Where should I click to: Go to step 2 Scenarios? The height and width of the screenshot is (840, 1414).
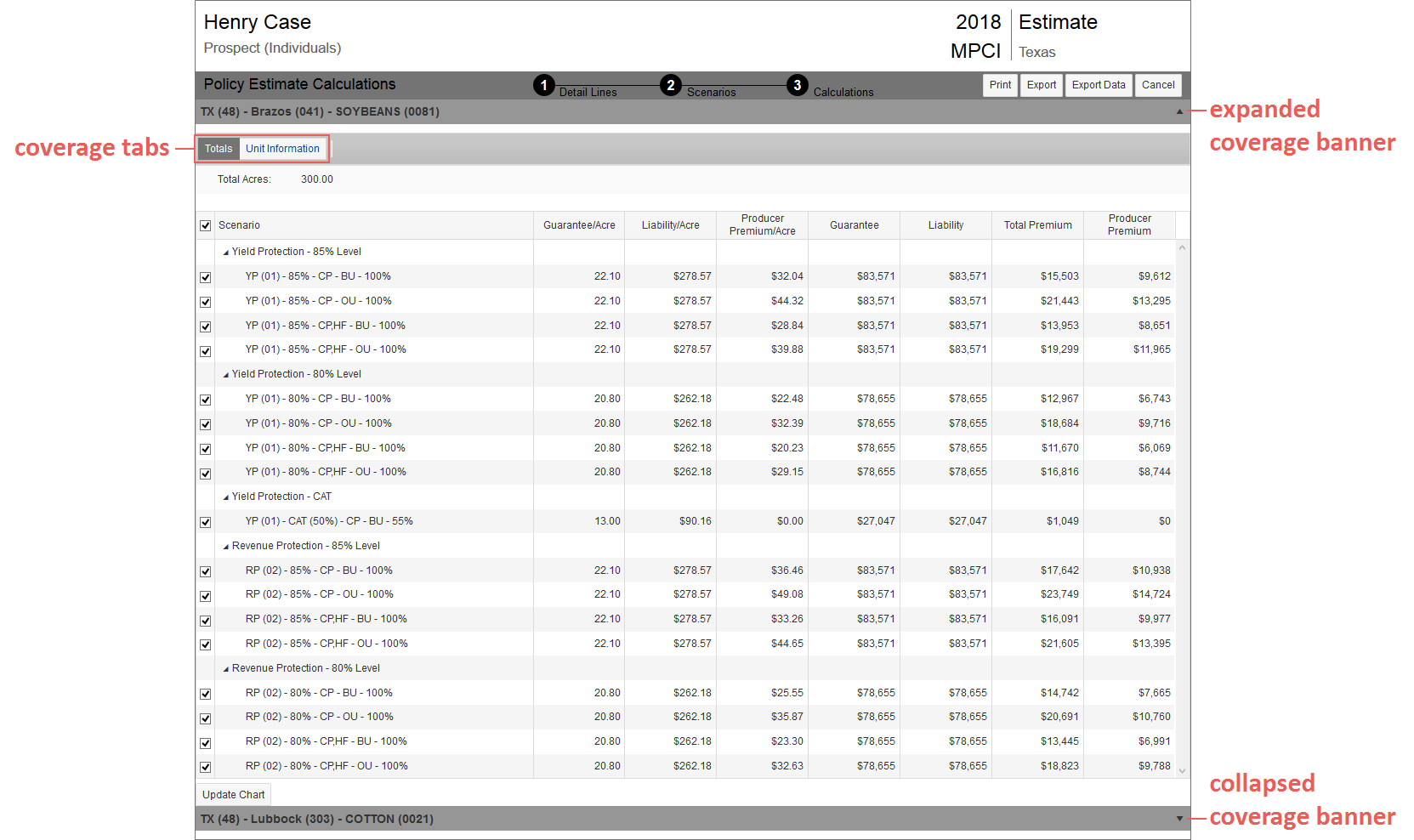pos(671,85)
